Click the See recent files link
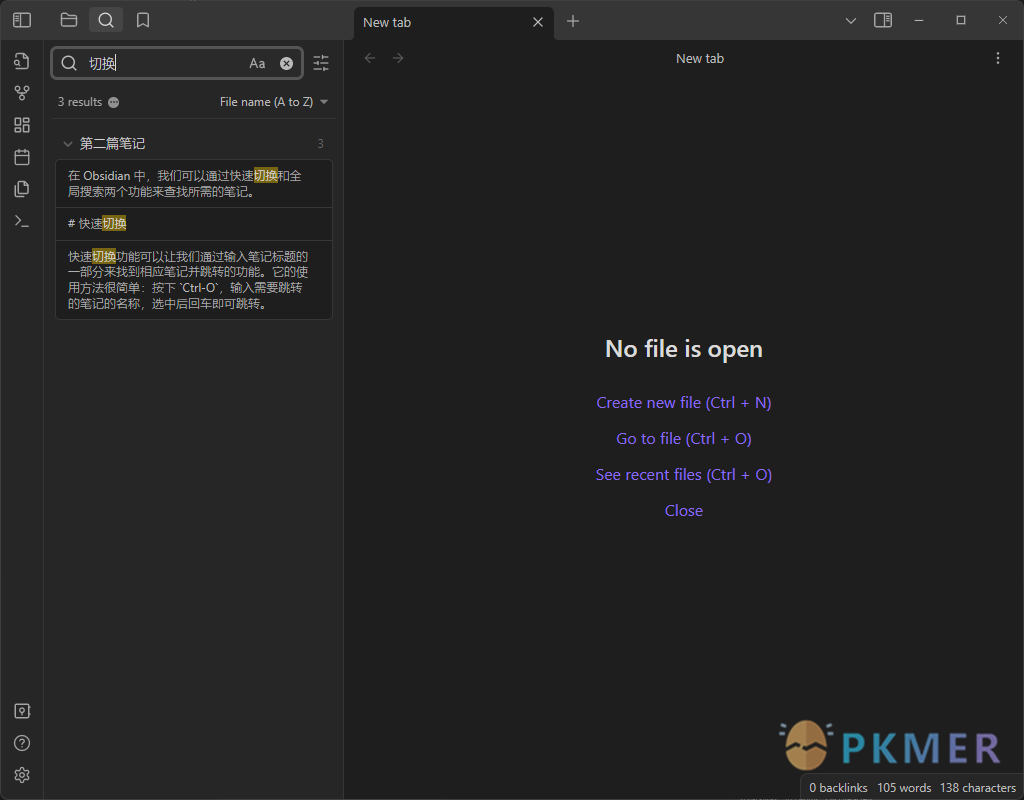Image resolution: width=1024 pixels, height=800 pixels. (683, 475)
